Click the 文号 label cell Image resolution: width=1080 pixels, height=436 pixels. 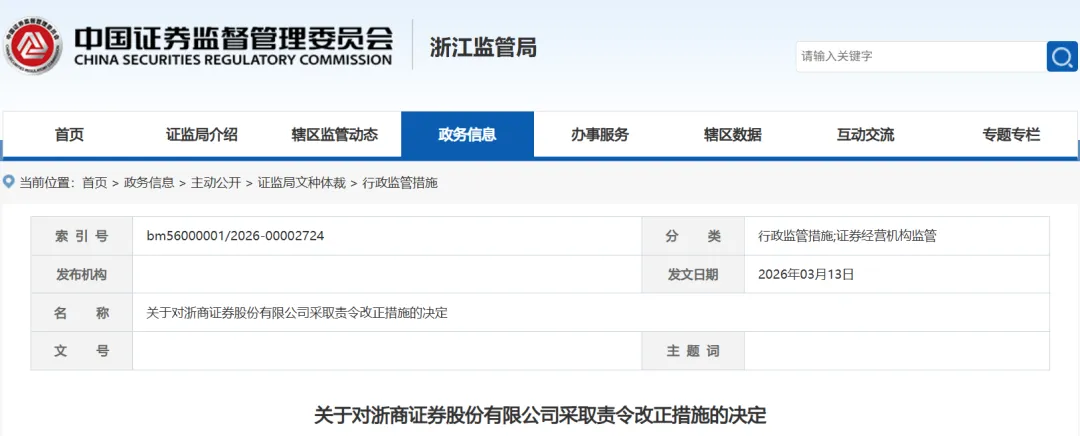[x=81, y=351]
